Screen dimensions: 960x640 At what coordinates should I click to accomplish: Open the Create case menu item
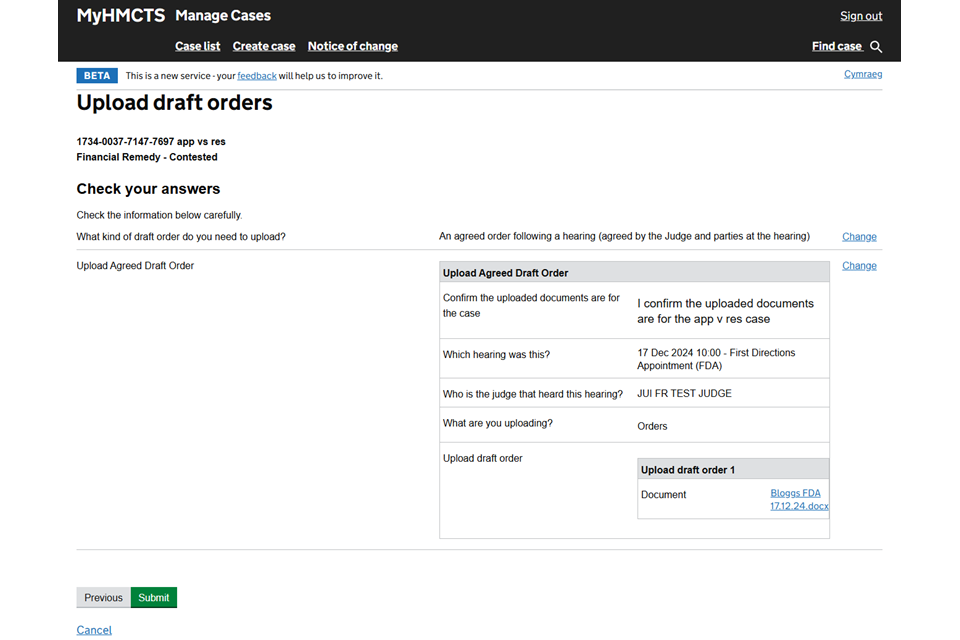pos(264,46)
